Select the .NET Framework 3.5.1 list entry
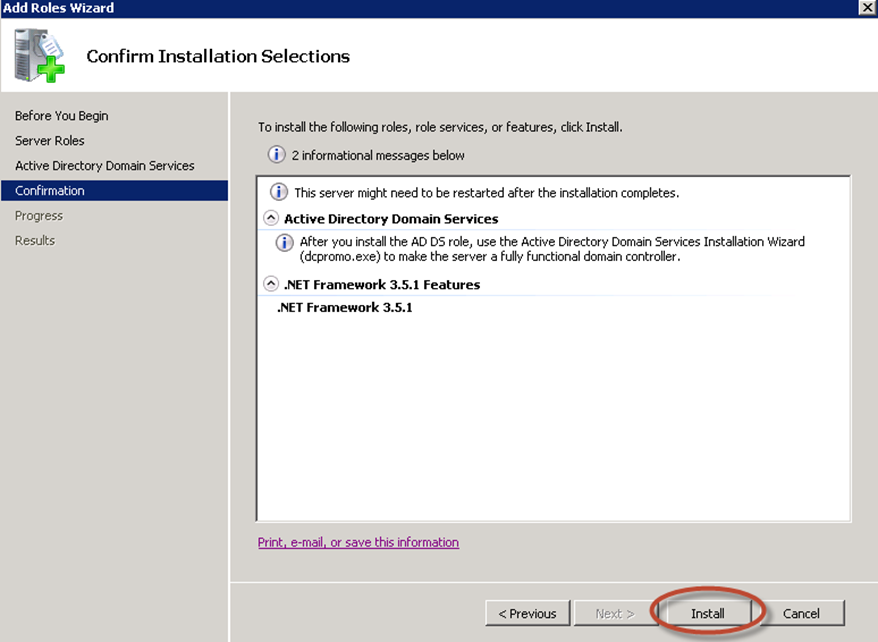Screen dimensions: 878x642 344,307
